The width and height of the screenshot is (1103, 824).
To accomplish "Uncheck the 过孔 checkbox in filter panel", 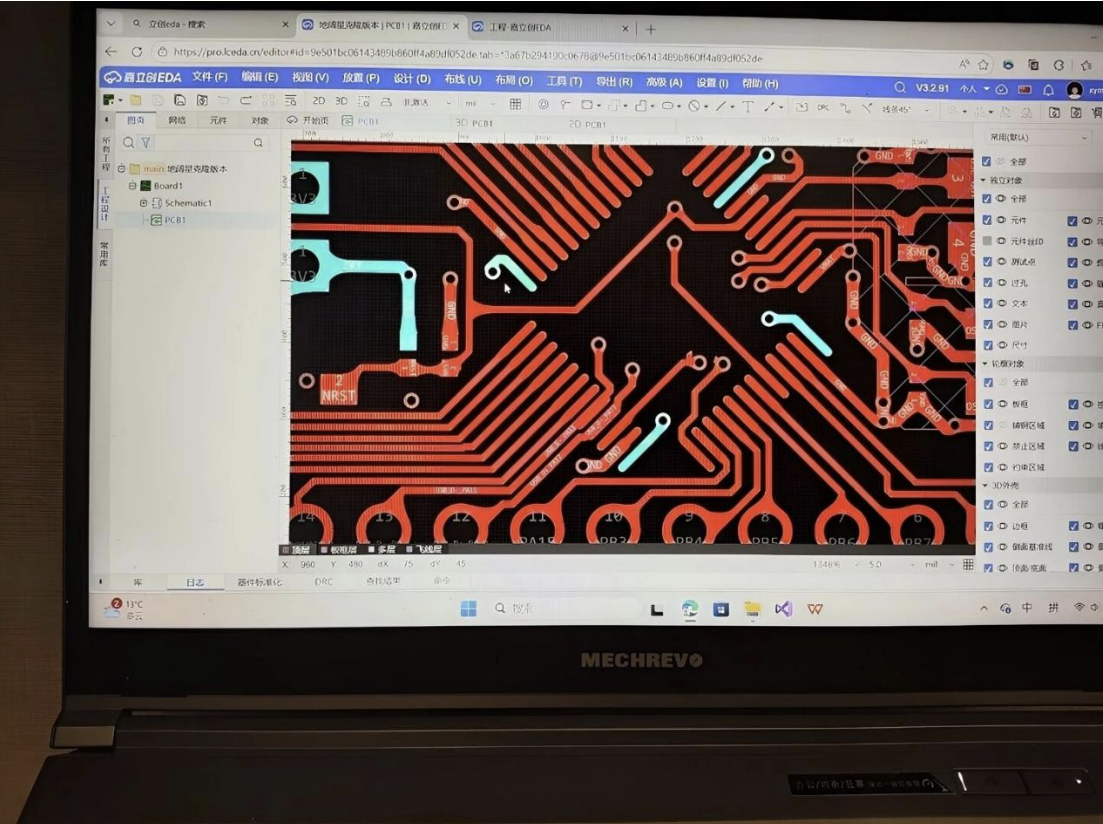I will (987, 282).
